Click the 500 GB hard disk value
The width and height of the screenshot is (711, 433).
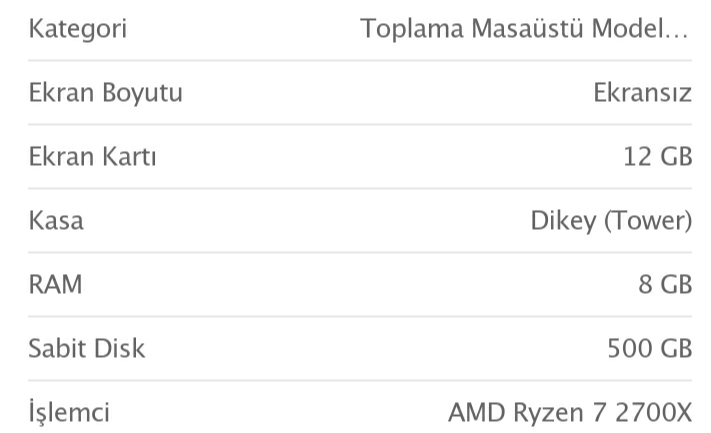point(650,349)
